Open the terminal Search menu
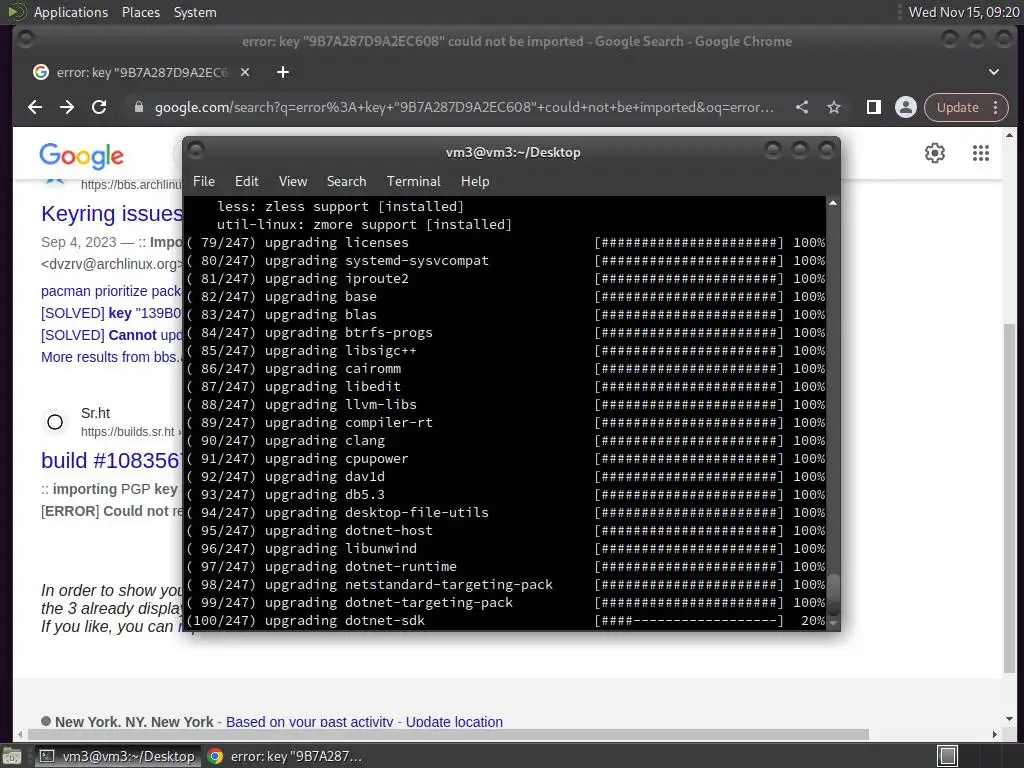The image size is (1024, 768). [346, 182]
